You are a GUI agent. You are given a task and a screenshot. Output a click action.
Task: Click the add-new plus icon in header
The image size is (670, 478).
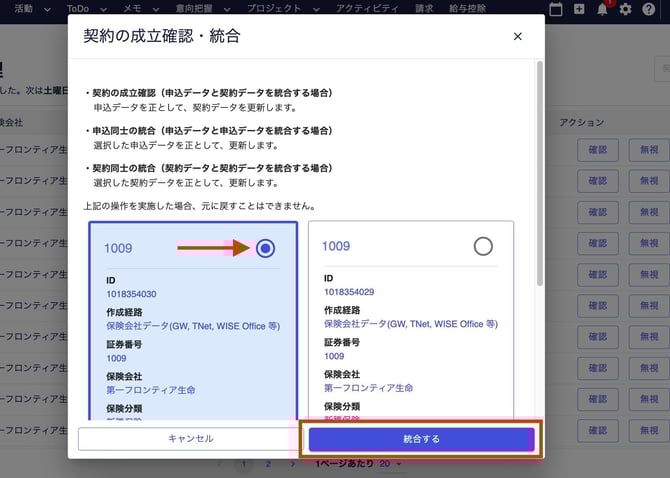(580, 9)
